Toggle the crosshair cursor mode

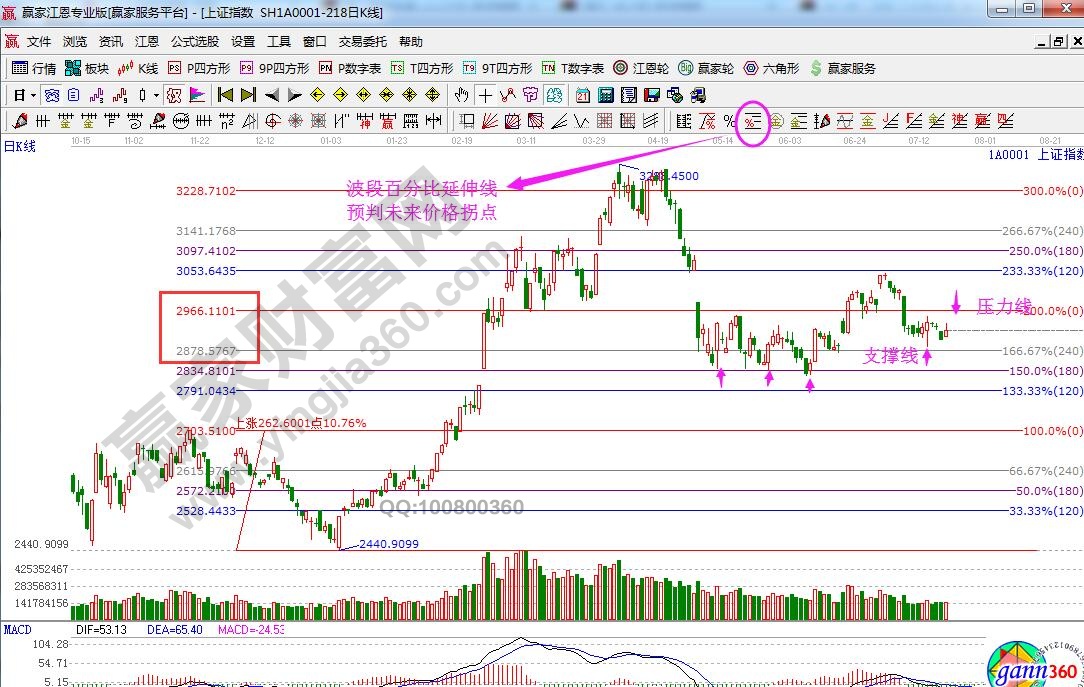pyautogui.click(x=485, y=95)
